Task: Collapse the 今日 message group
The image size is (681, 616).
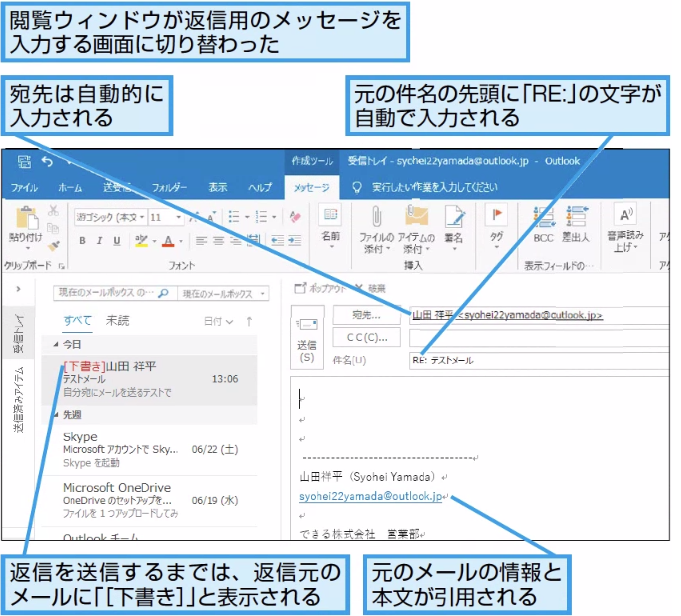Action: 56,344
